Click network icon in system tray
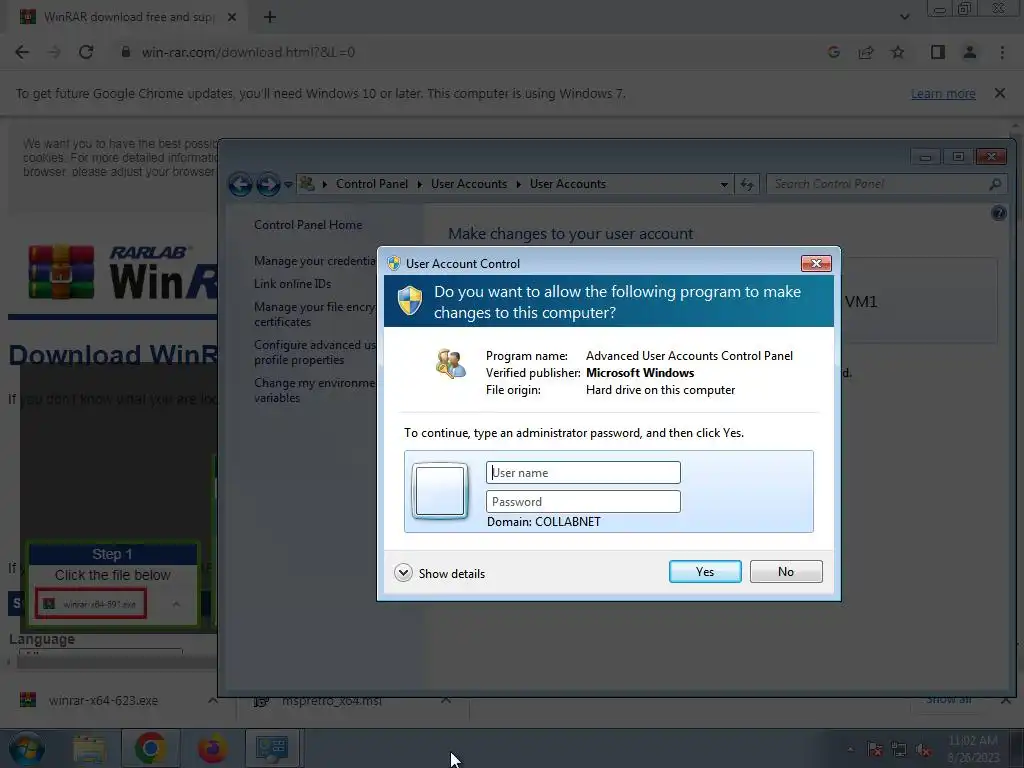 coord(899,749)
